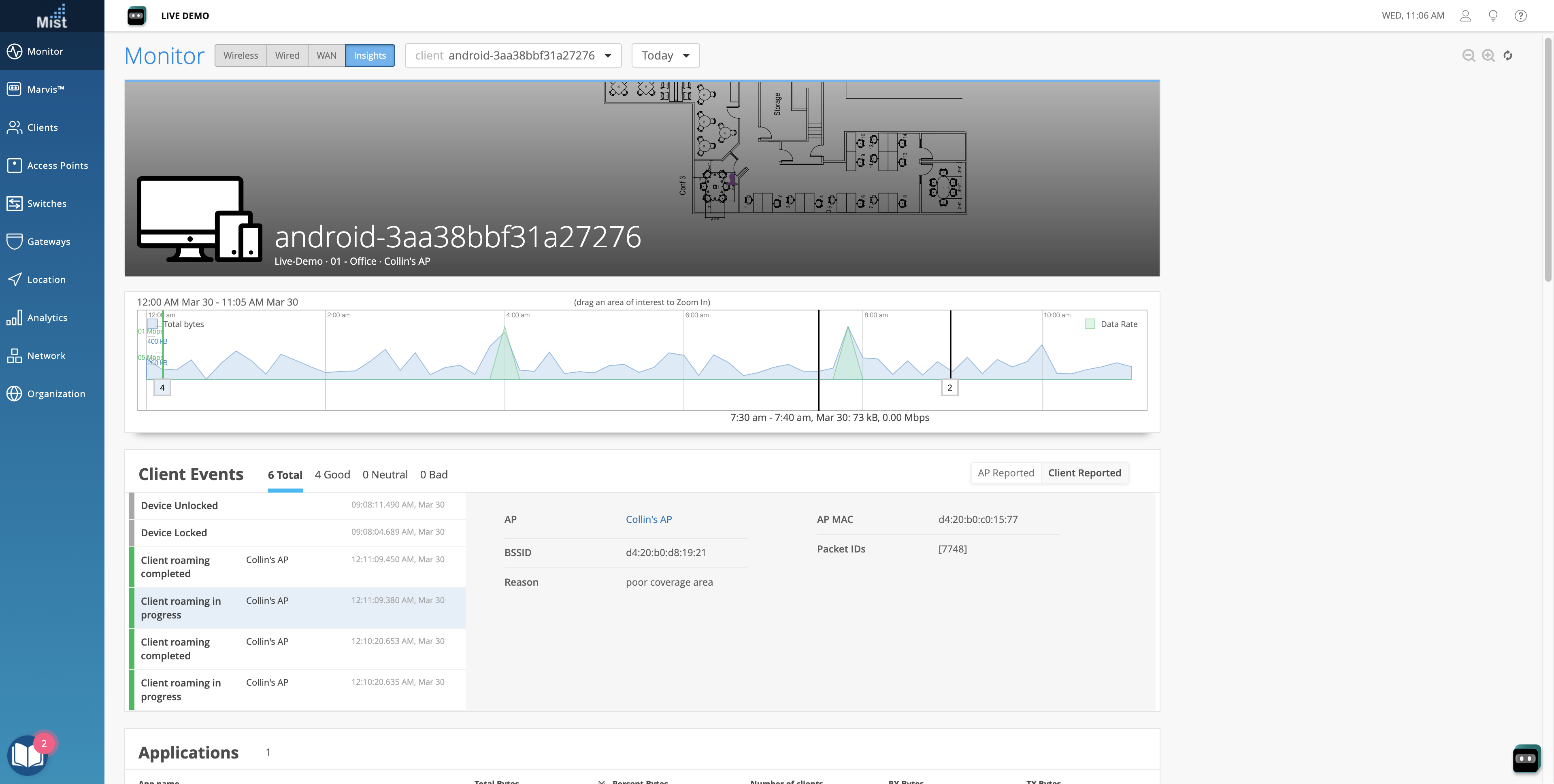Open the Location sidebar item
The height and width of the screenshot is (784, 1554).
pos(46,279)
